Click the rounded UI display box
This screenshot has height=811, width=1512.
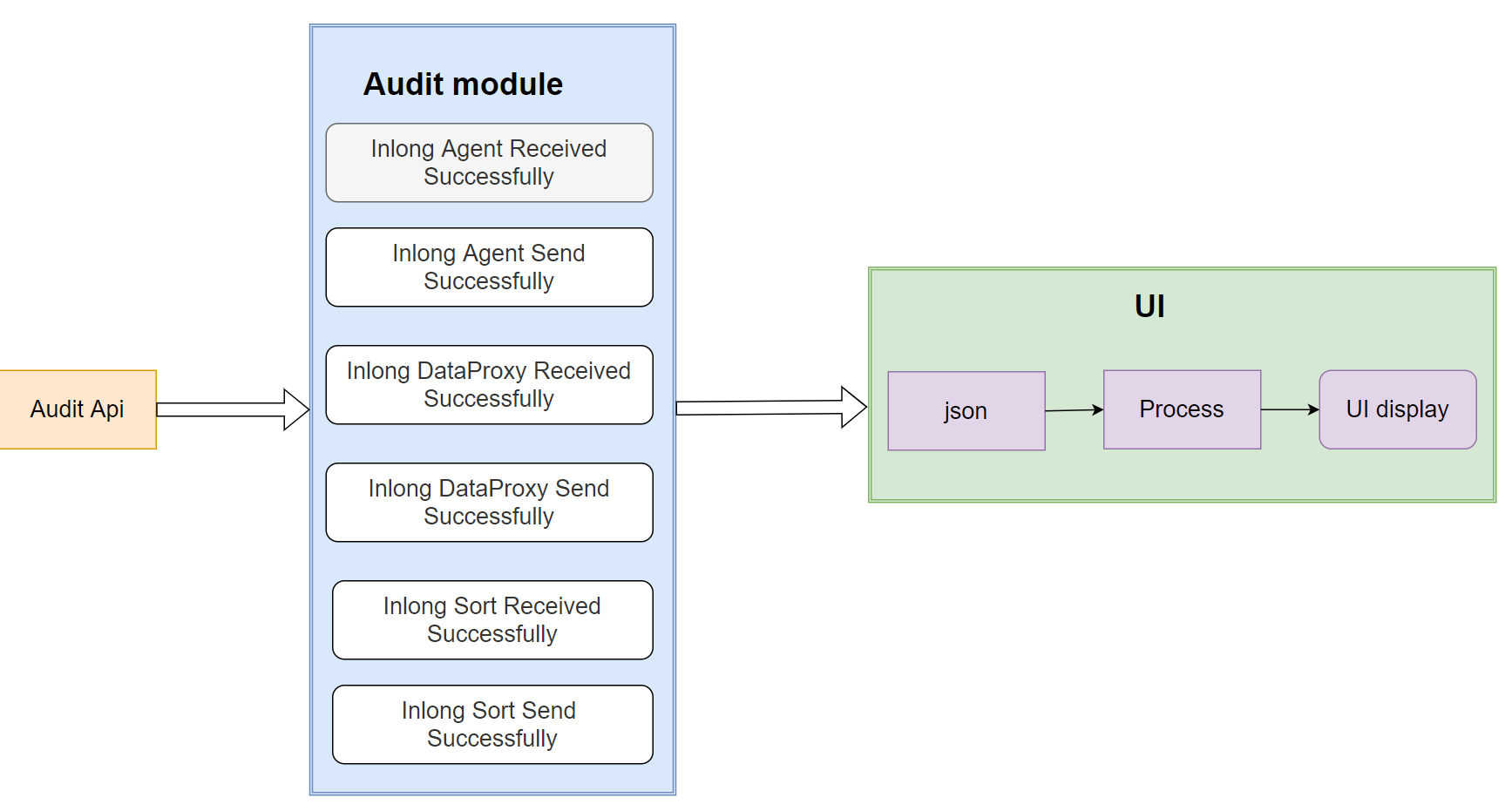pyautogui.click(x=1397, y=409)
